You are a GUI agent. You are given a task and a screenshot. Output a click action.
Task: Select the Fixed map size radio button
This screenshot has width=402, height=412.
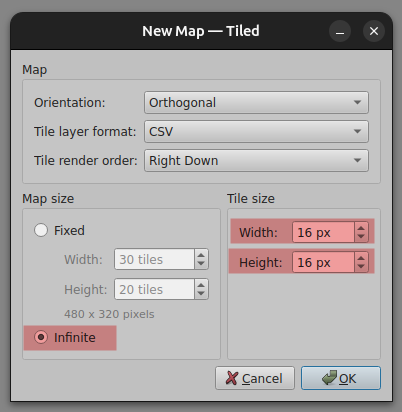[x=41, y=230]
